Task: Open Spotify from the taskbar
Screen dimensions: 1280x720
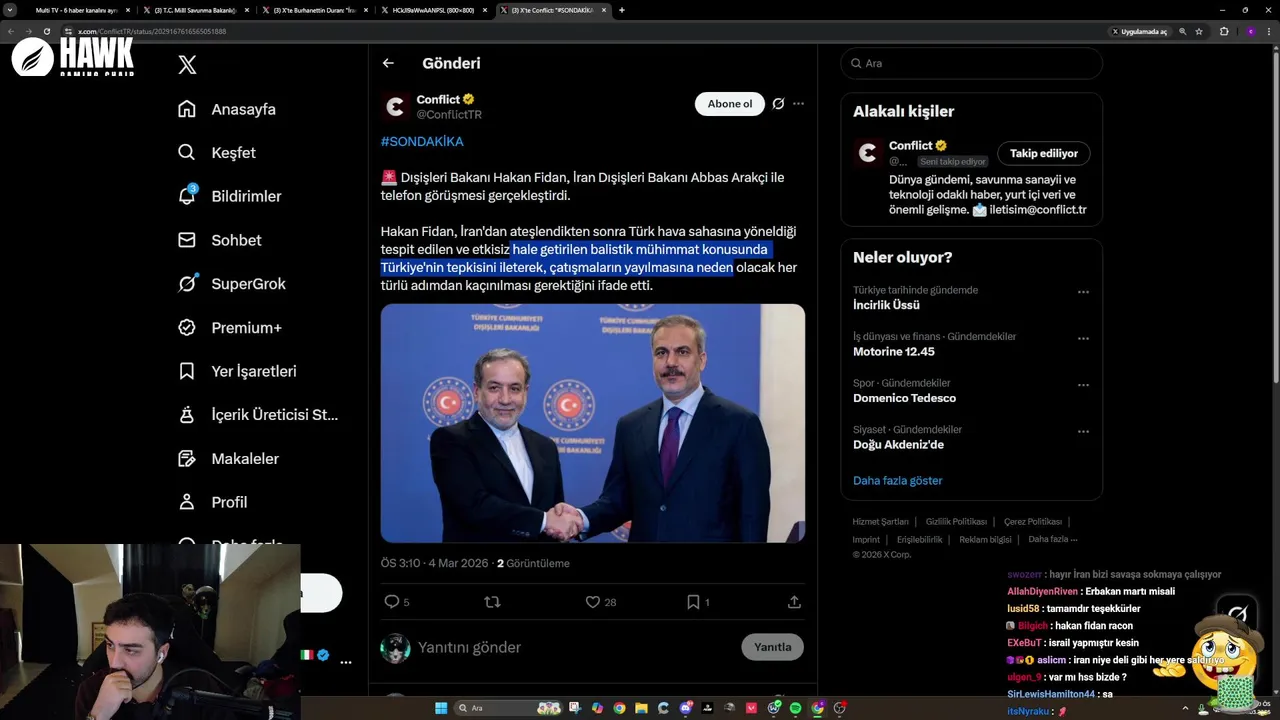Action: [796, 708]
